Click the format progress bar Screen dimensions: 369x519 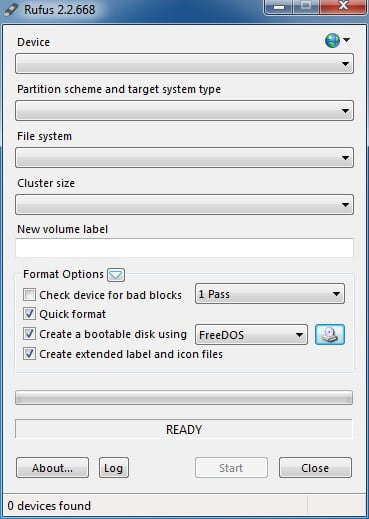184,398
